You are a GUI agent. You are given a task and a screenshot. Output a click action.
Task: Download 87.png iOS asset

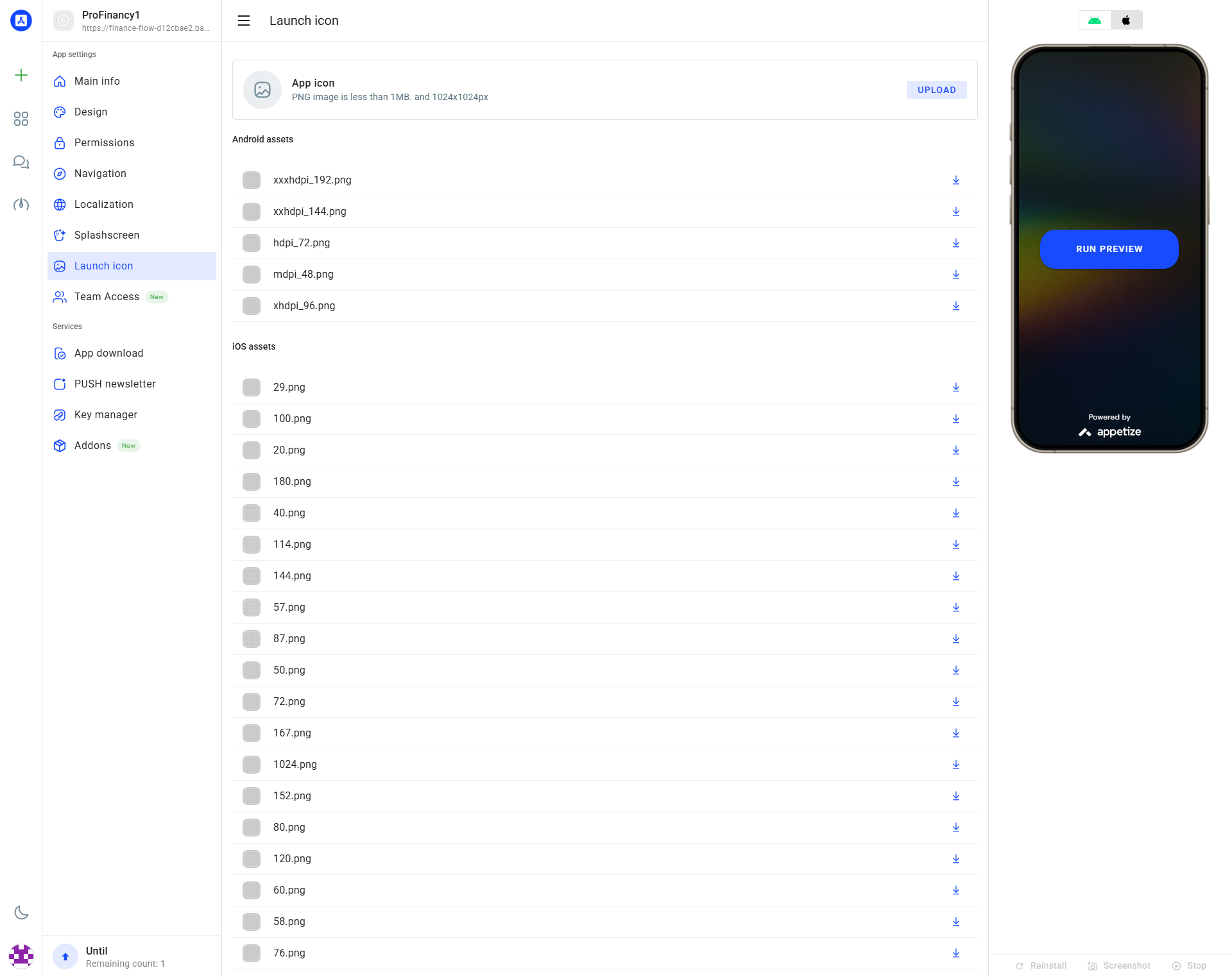956,639
